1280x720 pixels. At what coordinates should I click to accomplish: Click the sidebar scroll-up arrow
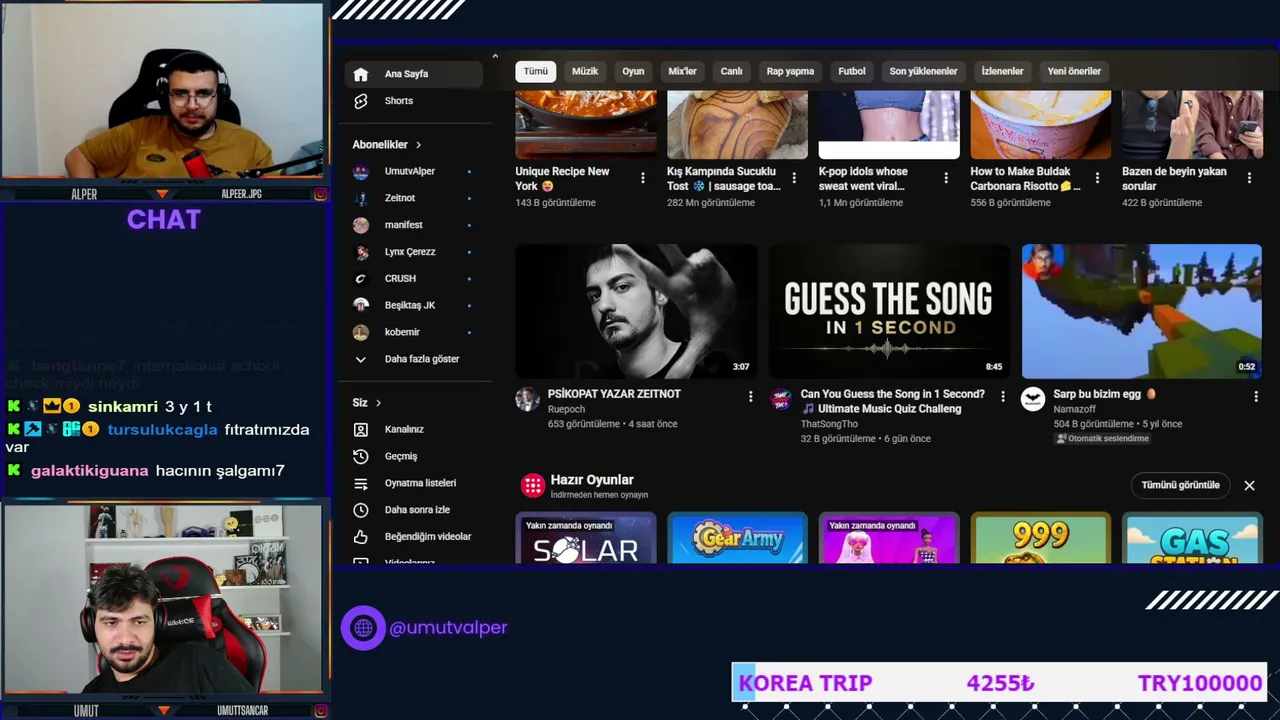click(494, 57)
